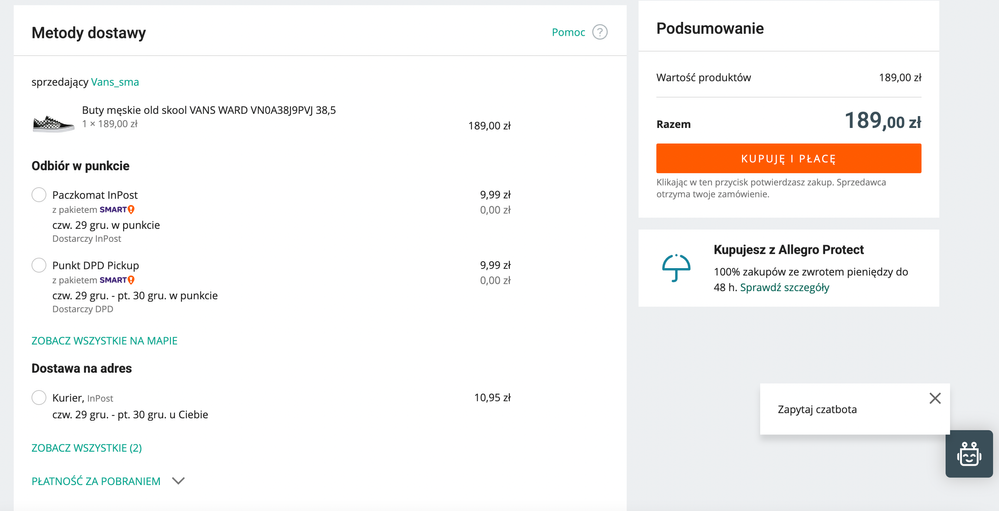Viewport: 999px width, 511px height.
Task: Select Punkt DPD Pickup delivery option
Action: tap(39, 265)
